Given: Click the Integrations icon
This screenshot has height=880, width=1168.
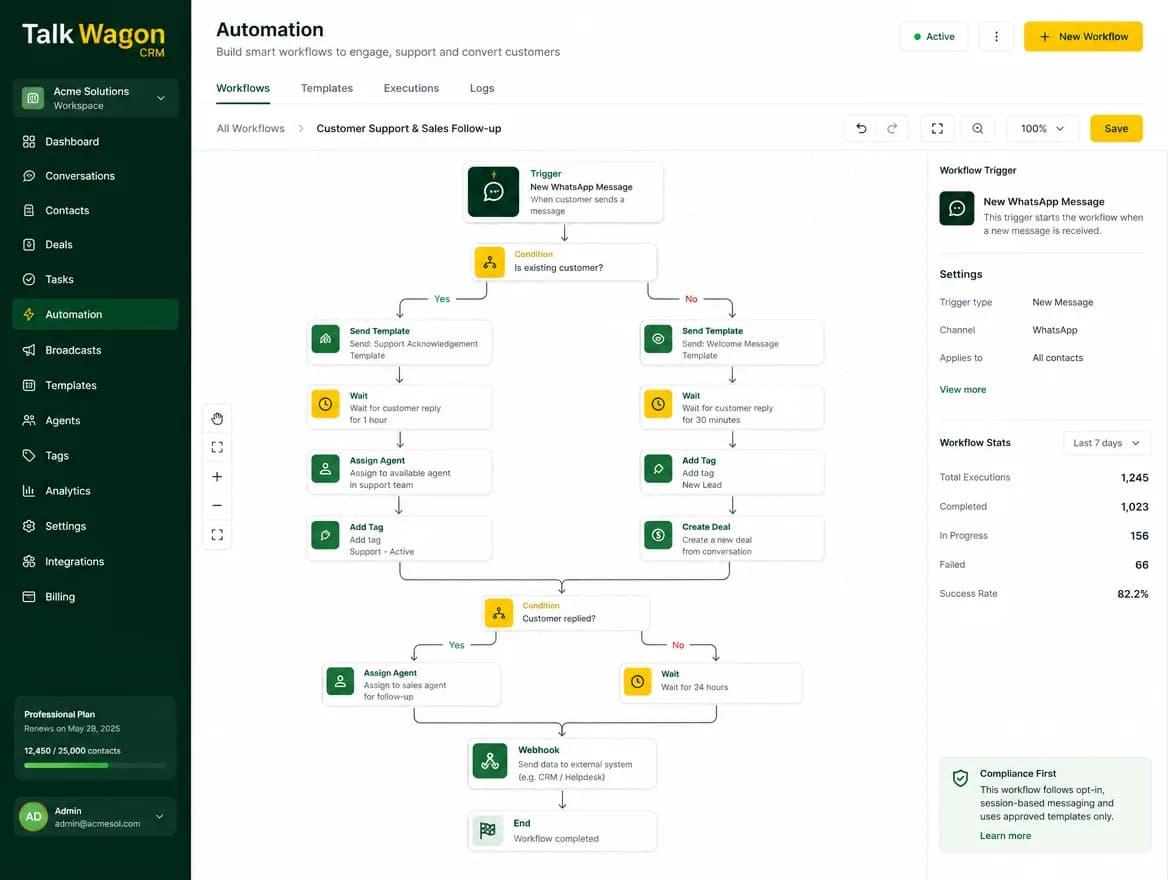Looking at the screenshot, I should click(29, 562).
